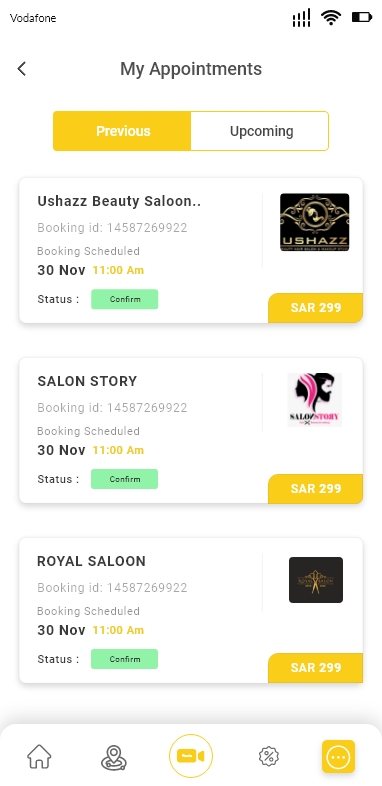
Task: Tap SAR 299 tag on Salon Story card
Action: [x=316, y=489]
